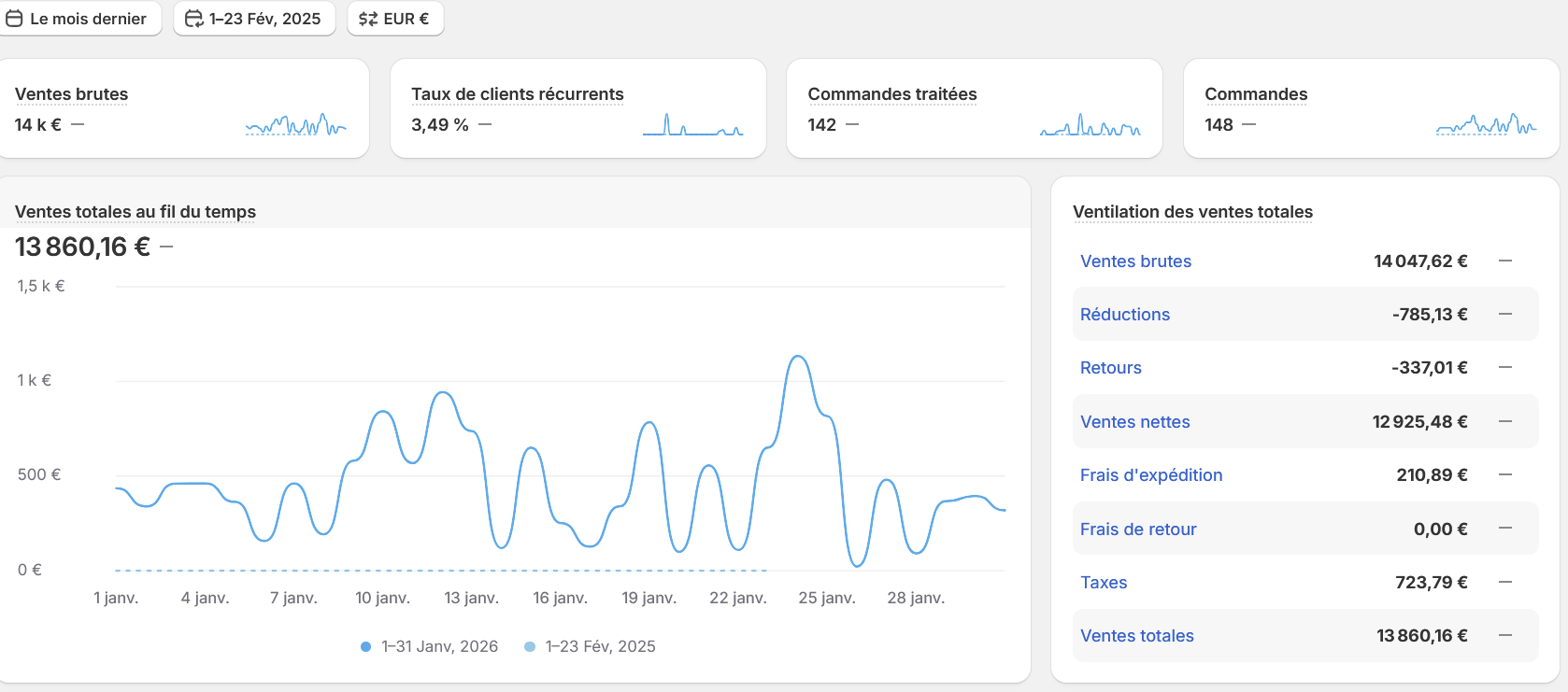
Task: Open the Ventes brutes sparkline chart
Action: (x=295, y=125)
